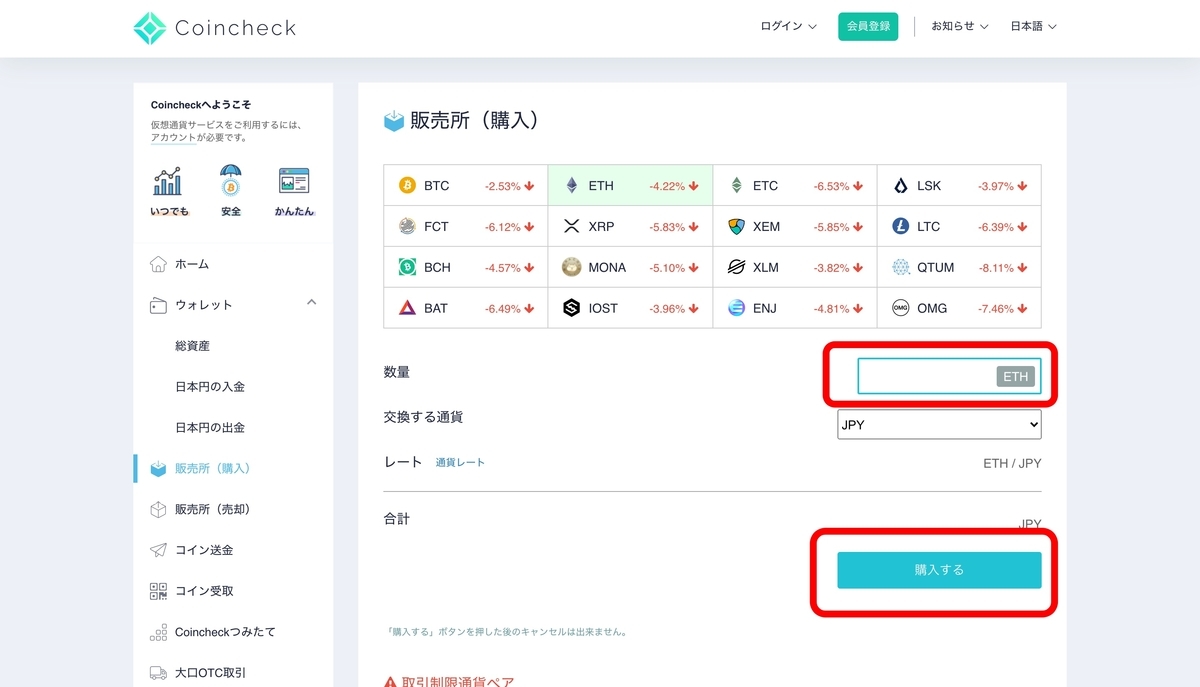Click the 取引制限通貨ペア warning heading
The width and height of the screenshot is (1200, 687).
point(450,680)
